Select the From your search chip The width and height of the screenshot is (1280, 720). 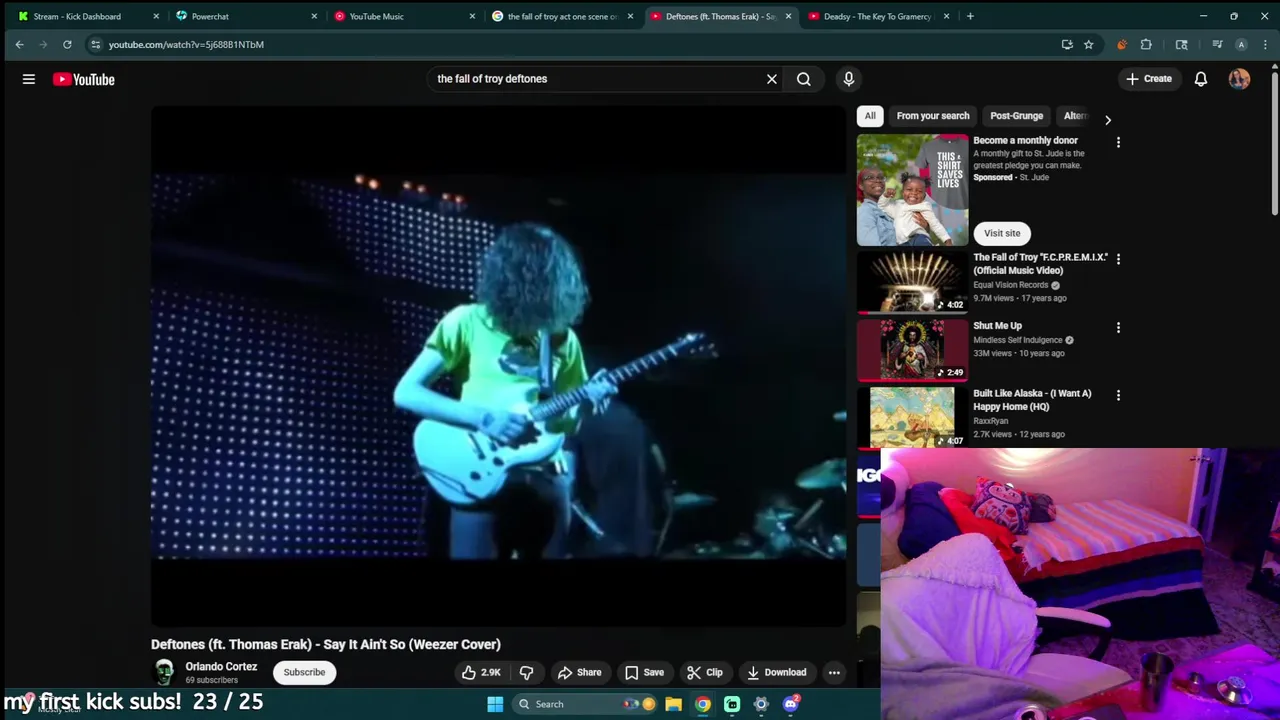933,116
